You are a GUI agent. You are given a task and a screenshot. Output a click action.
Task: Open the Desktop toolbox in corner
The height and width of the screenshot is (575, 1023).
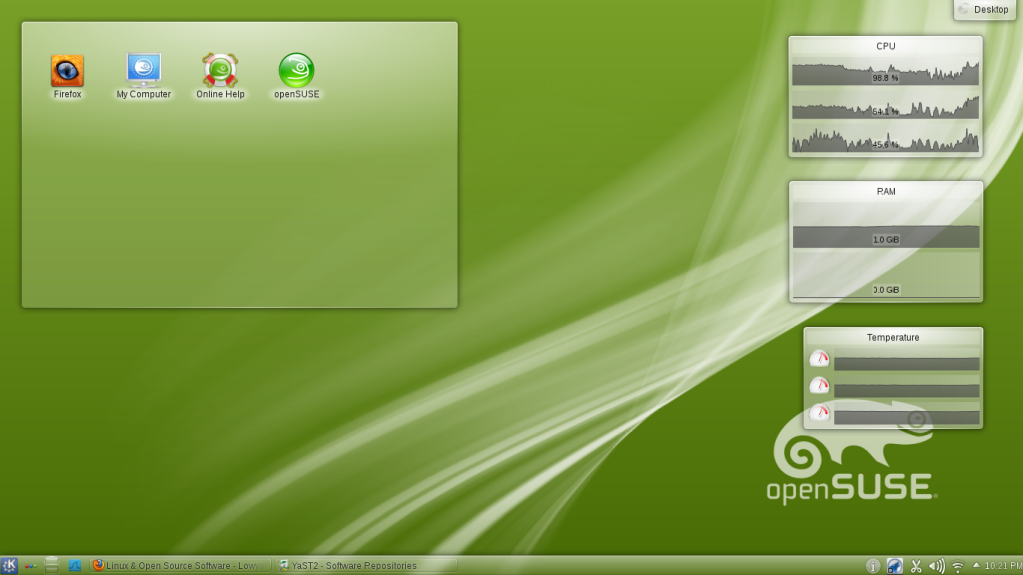point(985,10)
